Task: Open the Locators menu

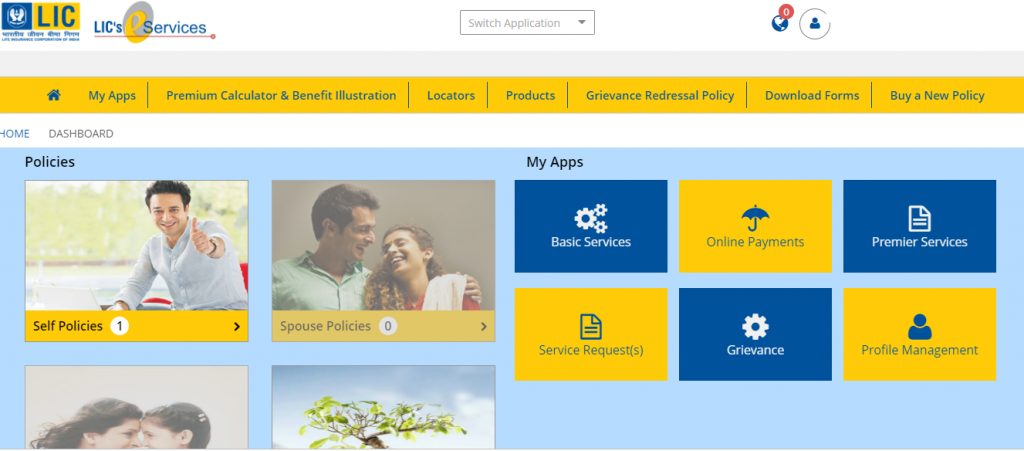Action: (451, 95)
